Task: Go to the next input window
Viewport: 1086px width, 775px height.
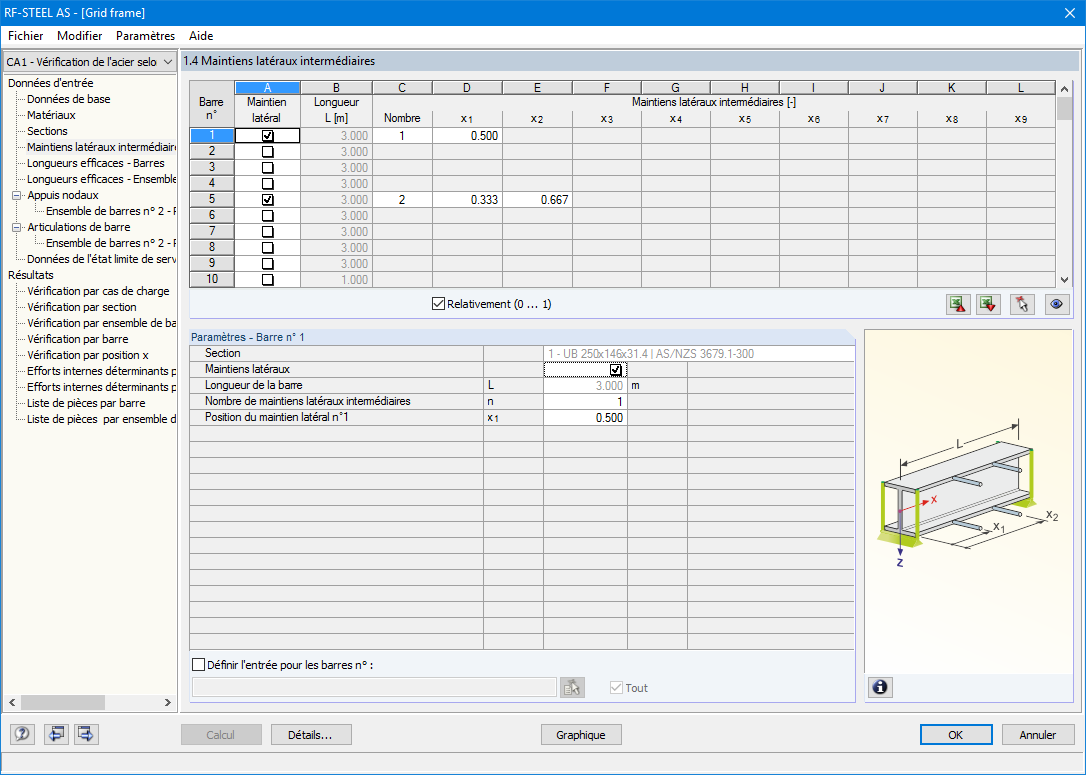Action: point(86,734)
